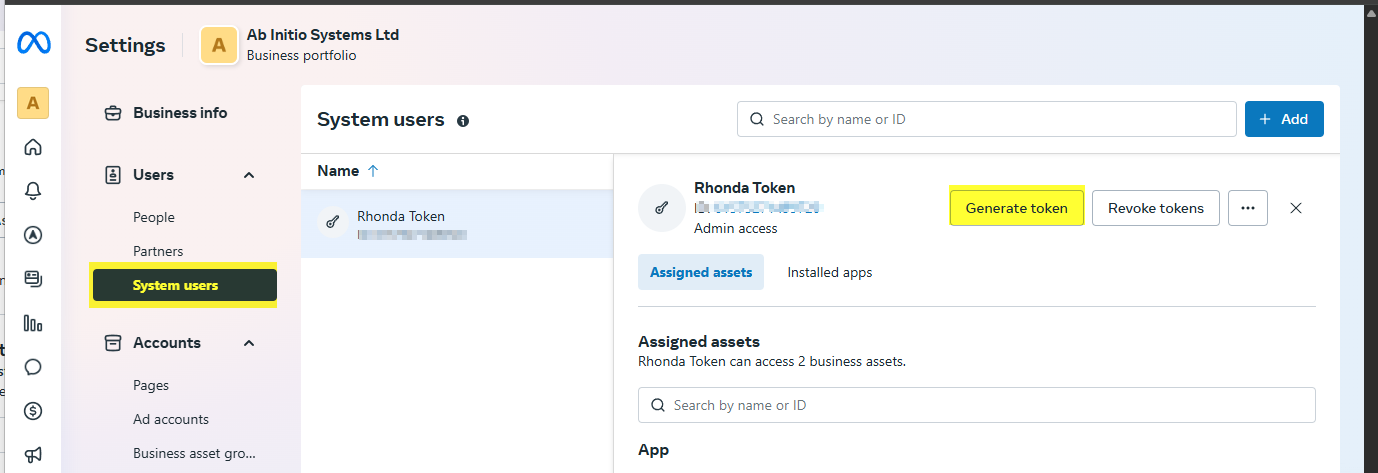Open the megaphone ads icon
This screenshot has width=1378, height=473.
[33, 454]
